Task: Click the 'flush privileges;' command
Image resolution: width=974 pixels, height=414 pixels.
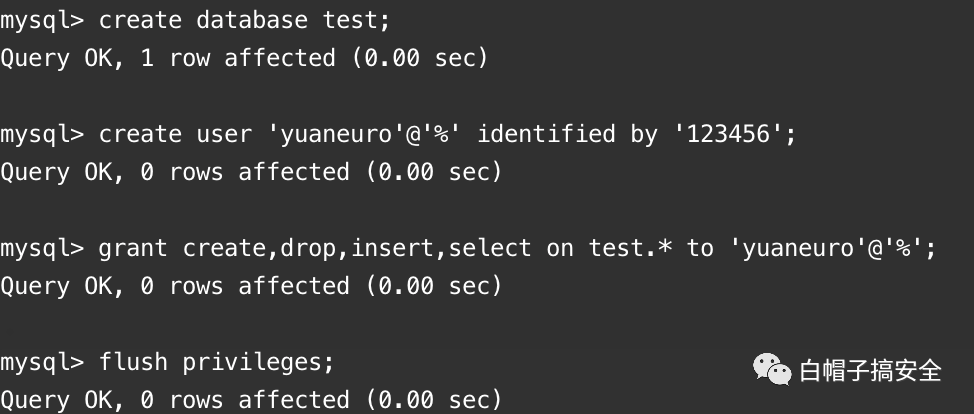Action: click(x=216, y=362)
